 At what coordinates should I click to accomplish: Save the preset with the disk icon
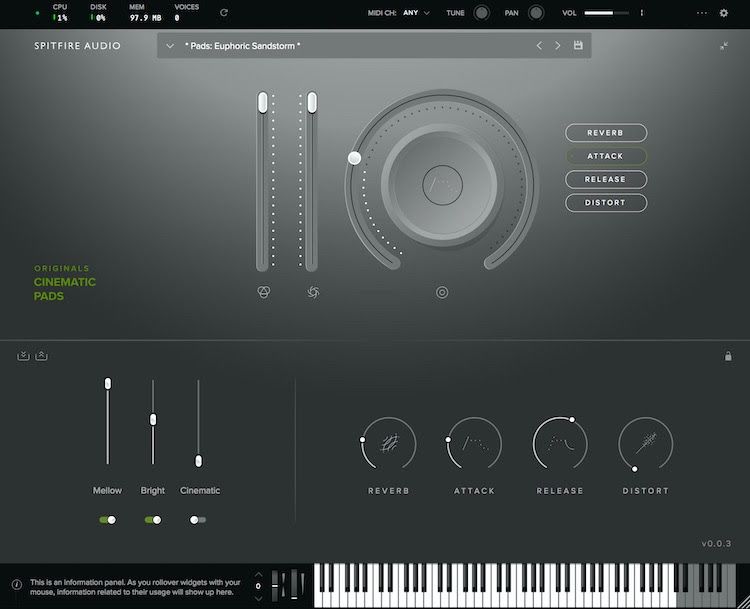pyautogui.click(x=578, y=46)
